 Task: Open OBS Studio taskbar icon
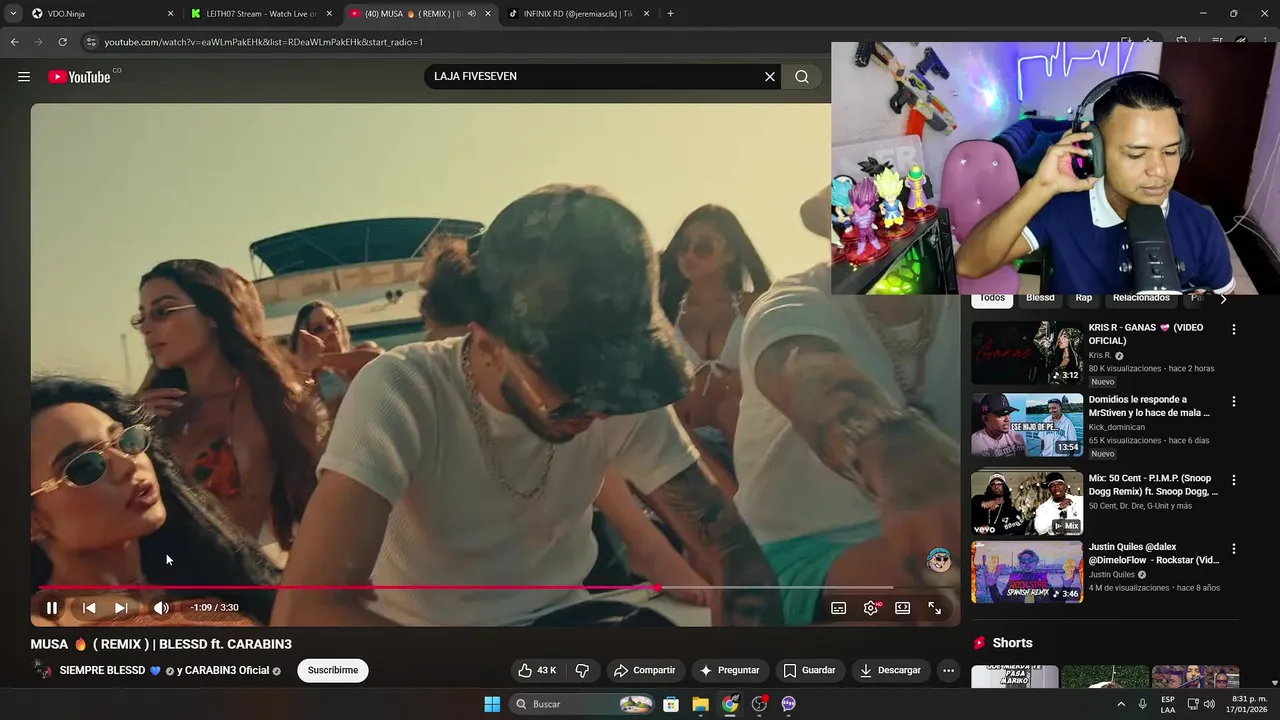(x=759, y=704)
